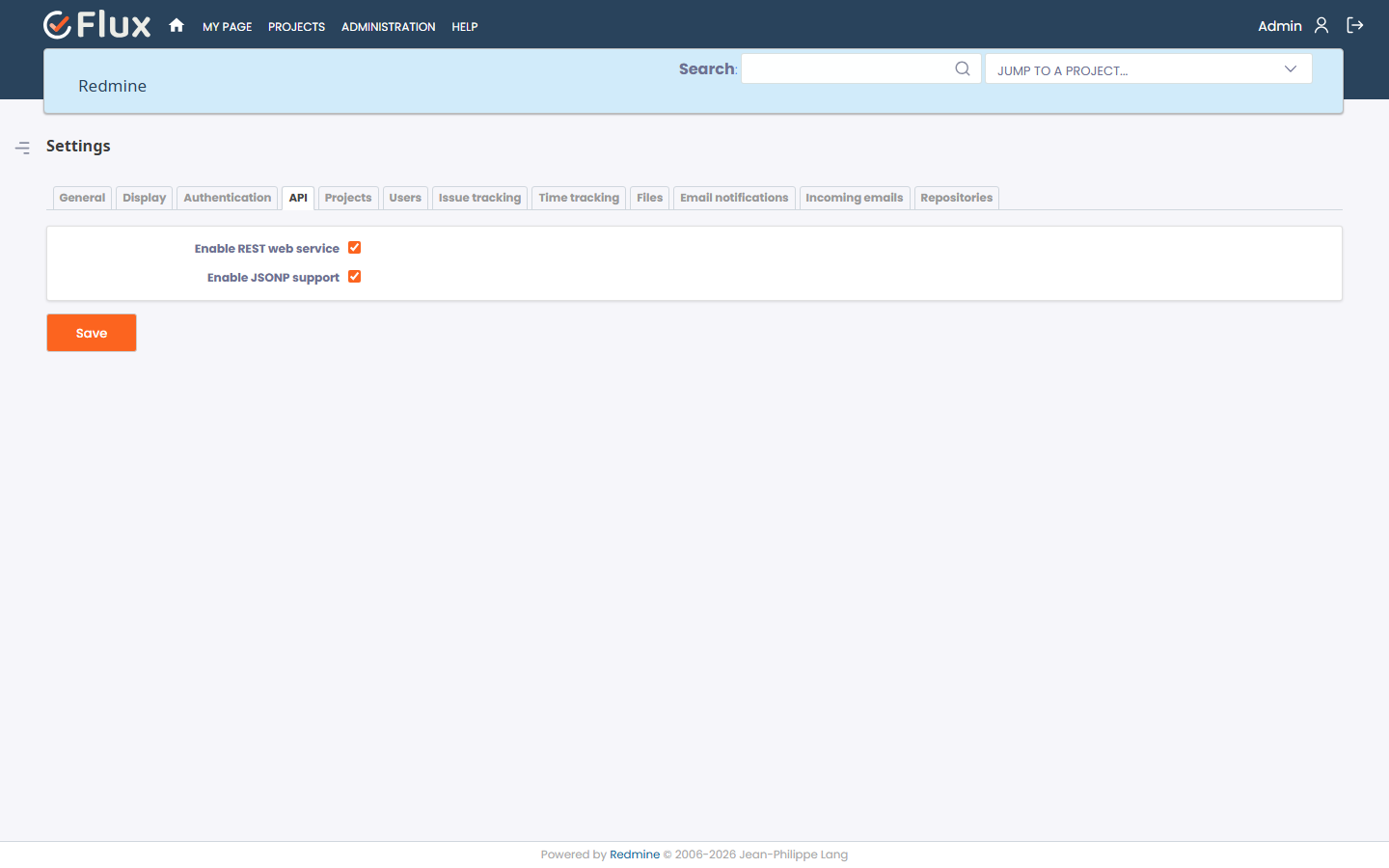This screenshot has width=1389, height=868.
Task: Click the Save button
Action: [x=92, y=333]
